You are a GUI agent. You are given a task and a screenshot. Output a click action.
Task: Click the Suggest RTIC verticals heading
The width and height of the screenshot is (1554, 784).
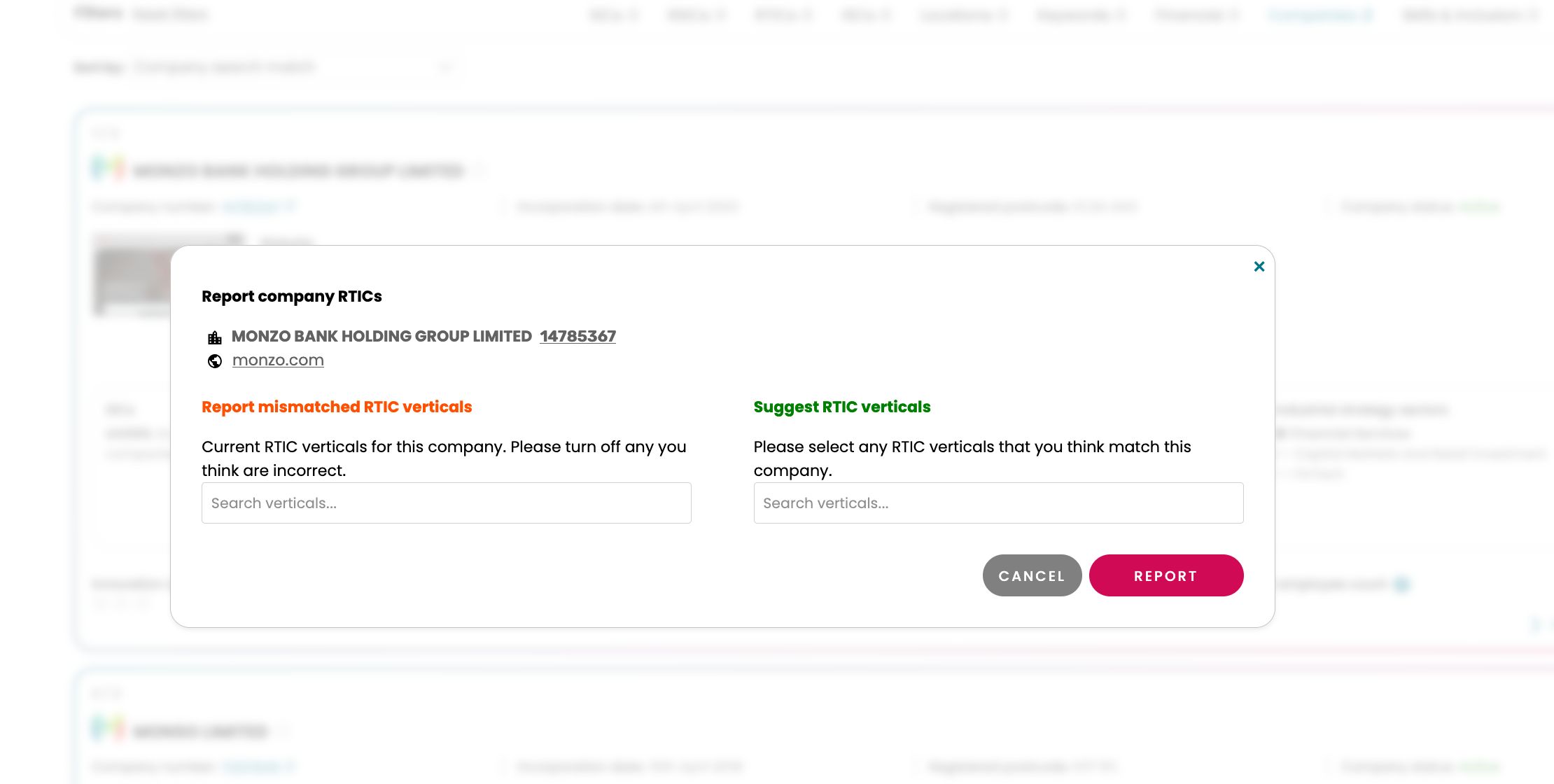click(842, 407)
